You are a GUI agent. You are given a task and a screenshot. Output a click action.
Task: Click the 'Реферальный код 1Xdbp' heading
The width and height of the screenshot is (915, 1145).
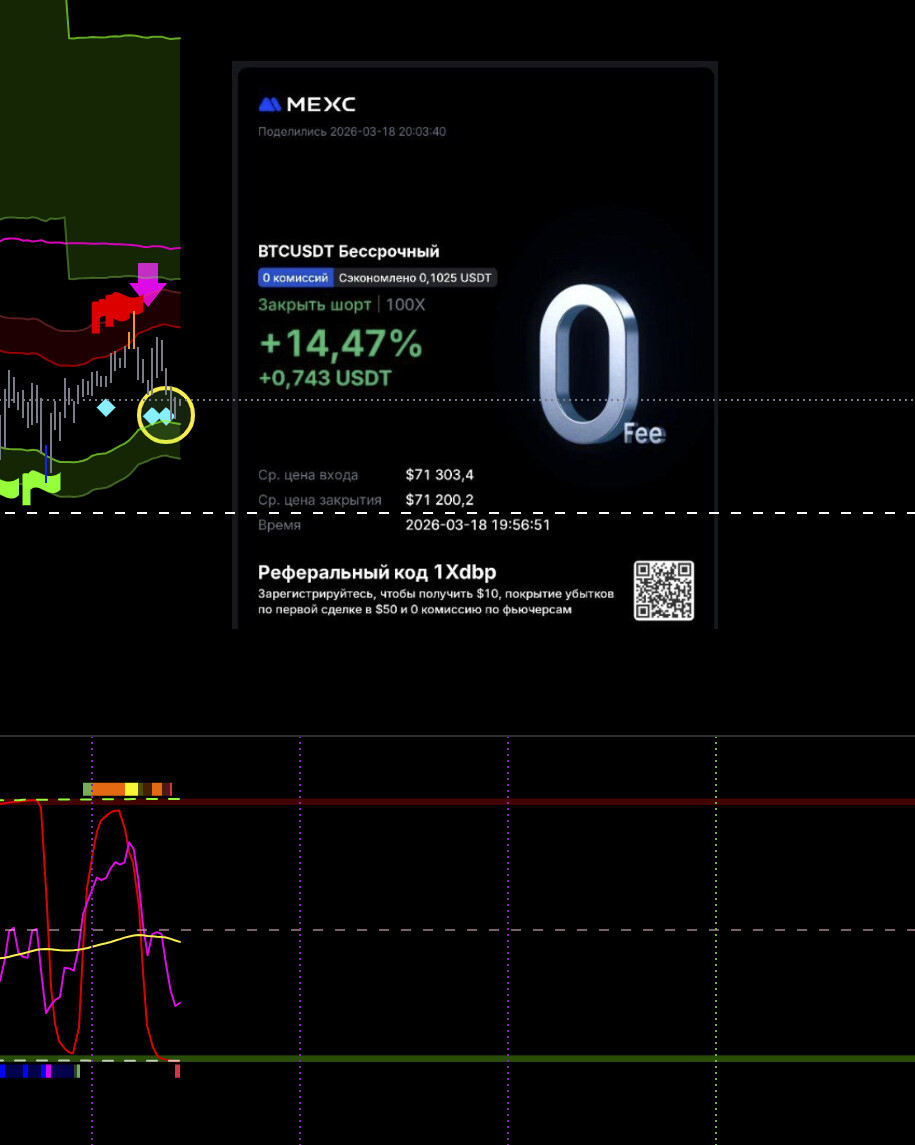coord(377,573)
